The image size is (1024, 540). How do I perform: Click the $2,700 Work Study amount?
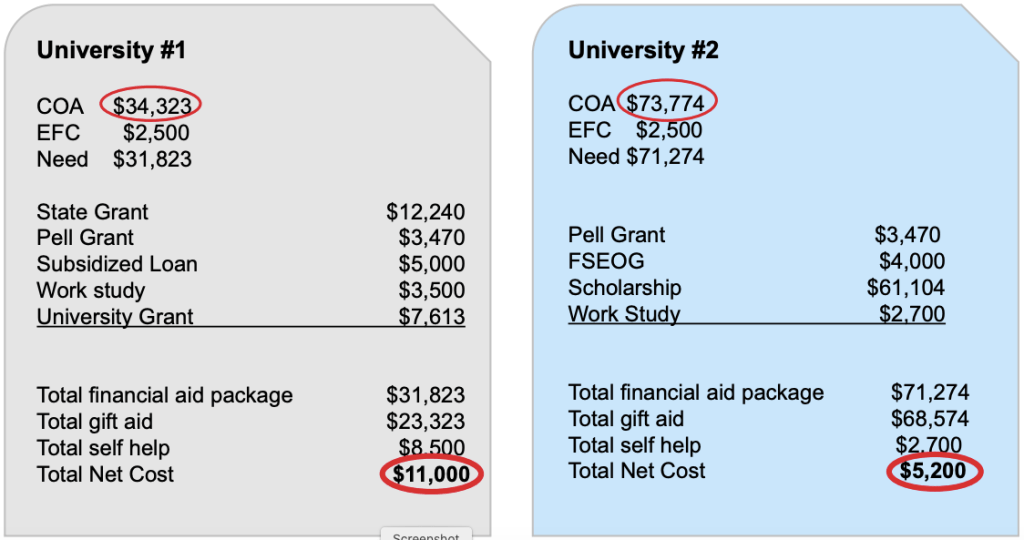912,314
